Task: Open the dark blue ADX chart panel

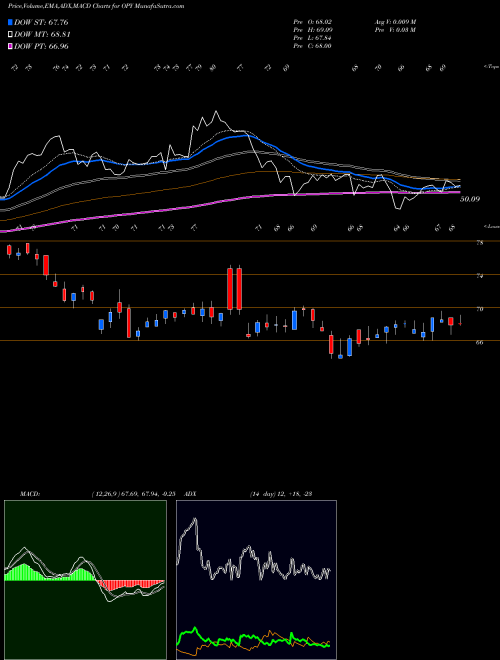Action: [256, 580]
